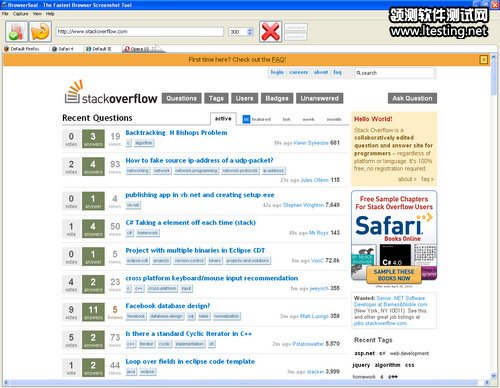
Task: Click the orange refresh arrow icon
Action: (40, 32)
